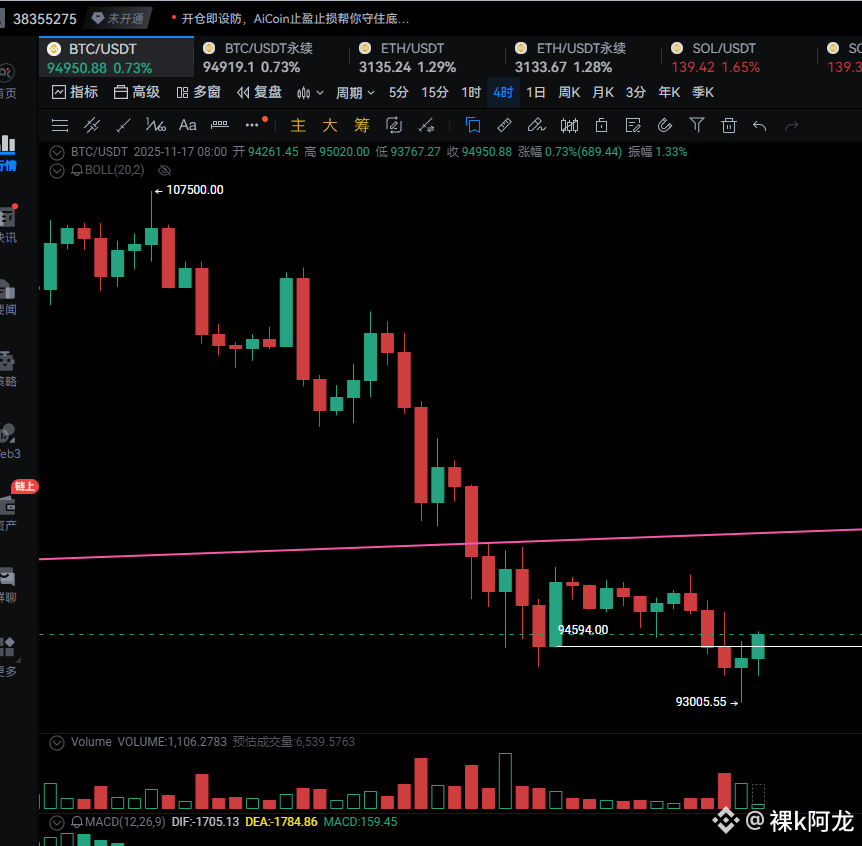This screenshot has height=846, width=862.
Task: Select the Aa text annotation tool
Action: pyautogui.click(x=187, y=125)
